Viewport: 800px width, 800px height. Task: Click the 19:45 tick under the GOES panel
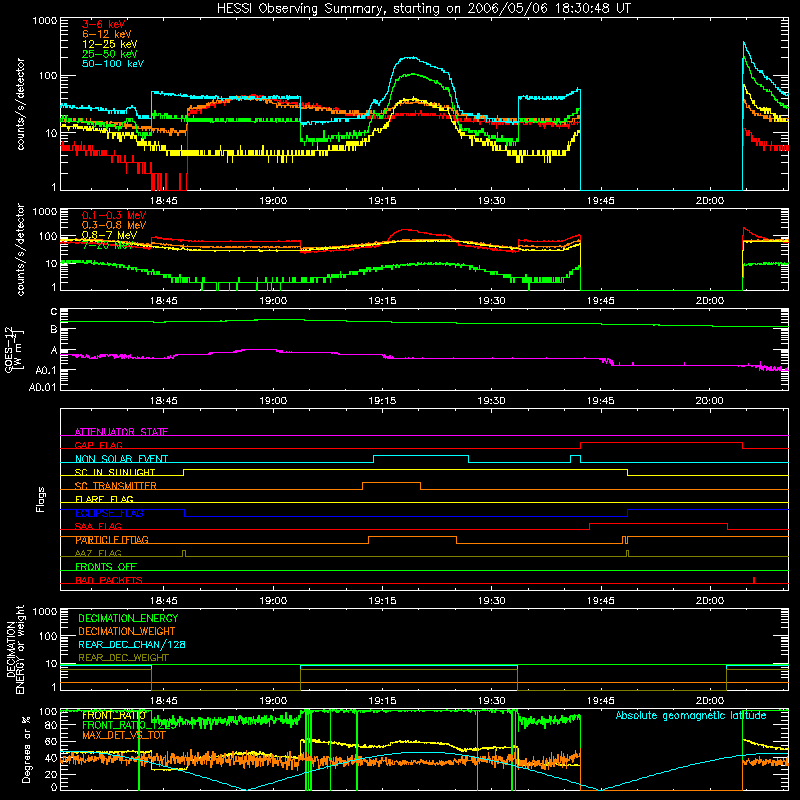click(x=601, y=401)
